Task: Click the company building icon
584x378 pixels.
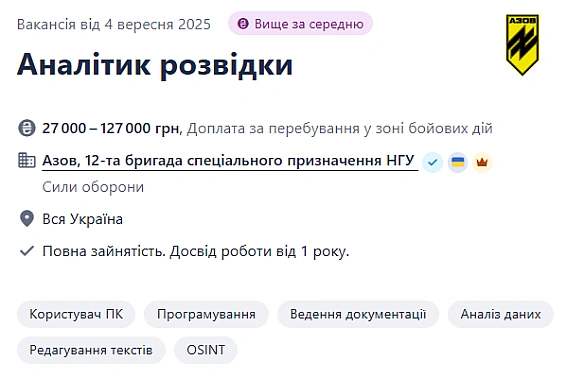Action: (x=27, y=160)
